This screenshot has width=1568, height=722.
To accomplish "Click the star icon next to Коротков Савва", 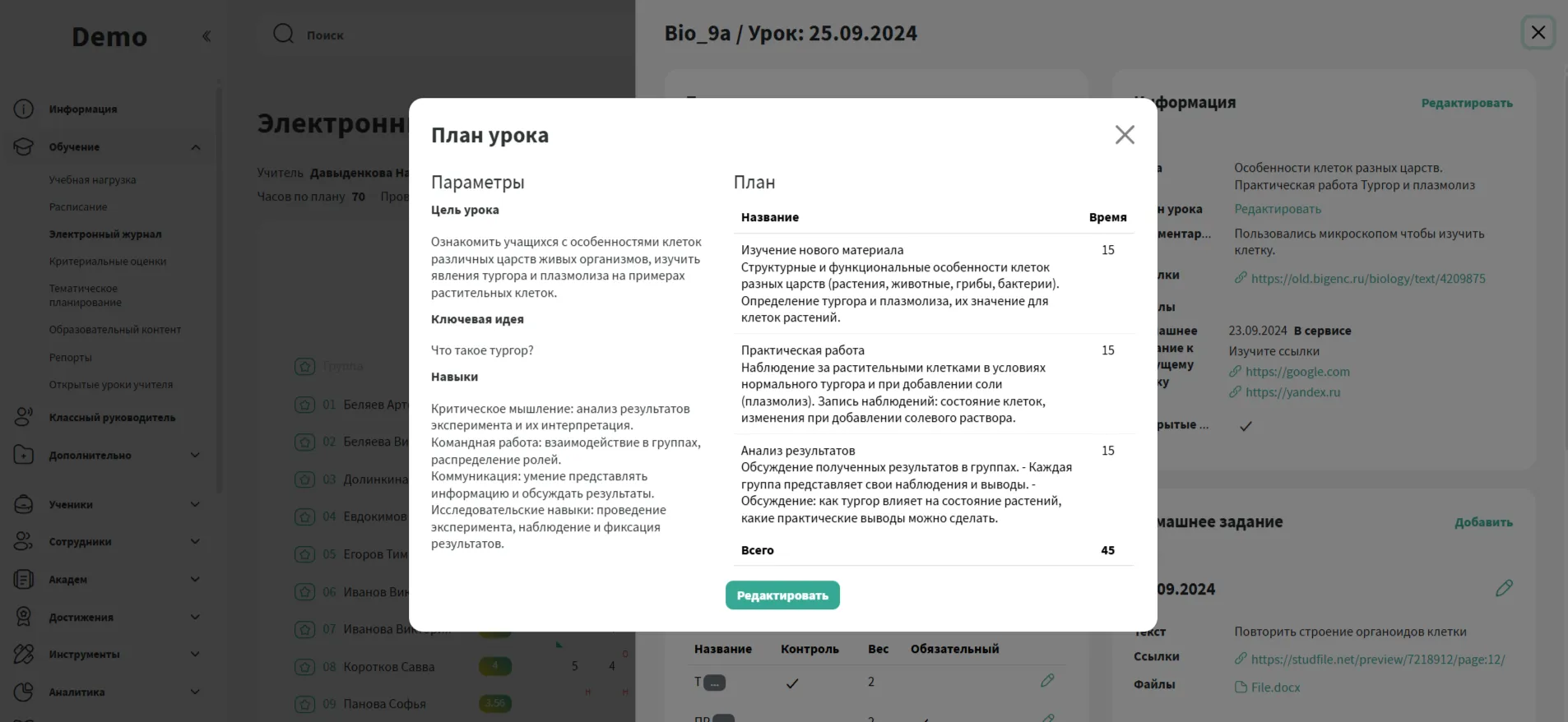I will (305, 667).
